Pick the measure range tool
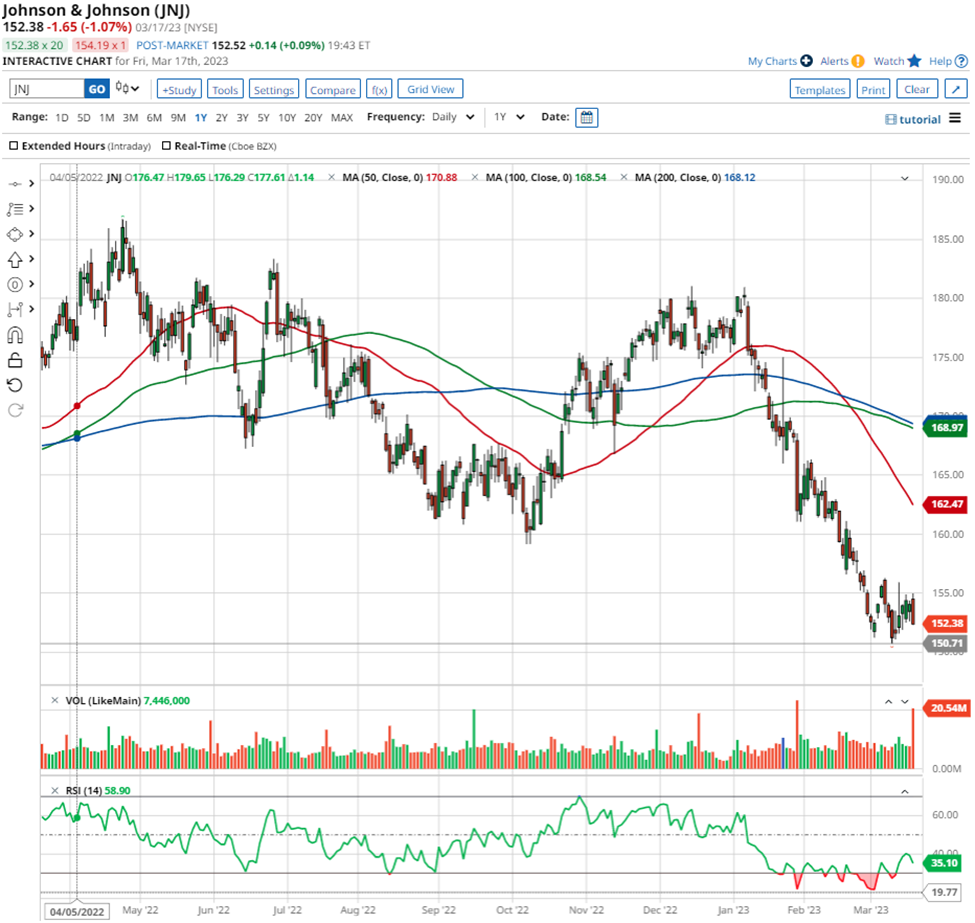Image resolution: width=975 pixels, height=923 pixels. (15, 309)
